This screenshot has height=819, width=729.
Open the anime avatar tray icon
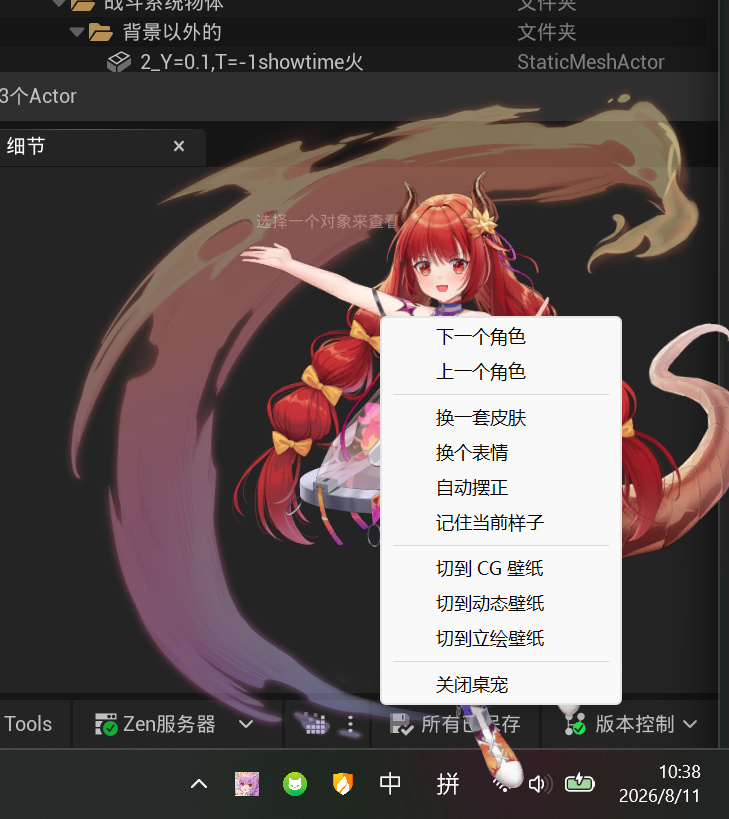[x=246, y=784]
